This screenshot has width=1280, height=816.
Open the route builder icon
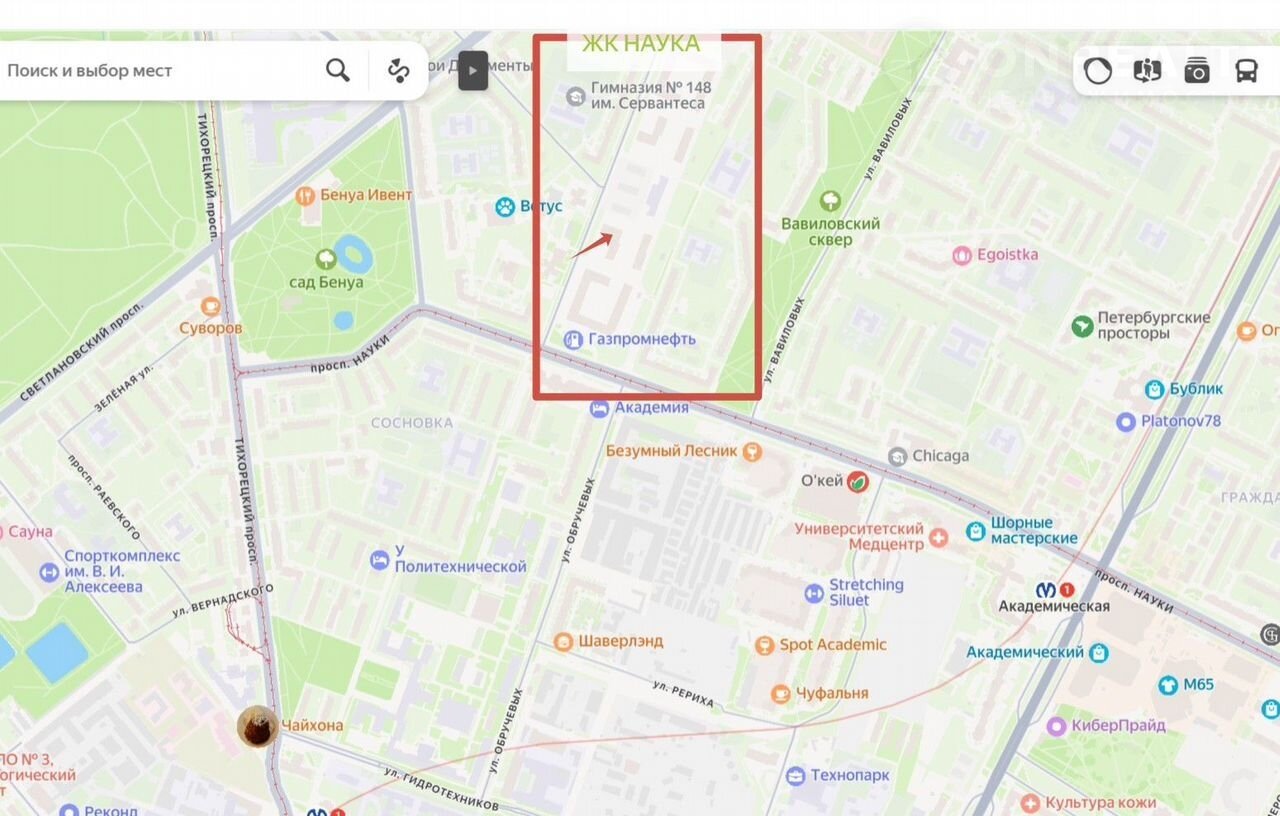pyautogui.click(x=399, y=70)
